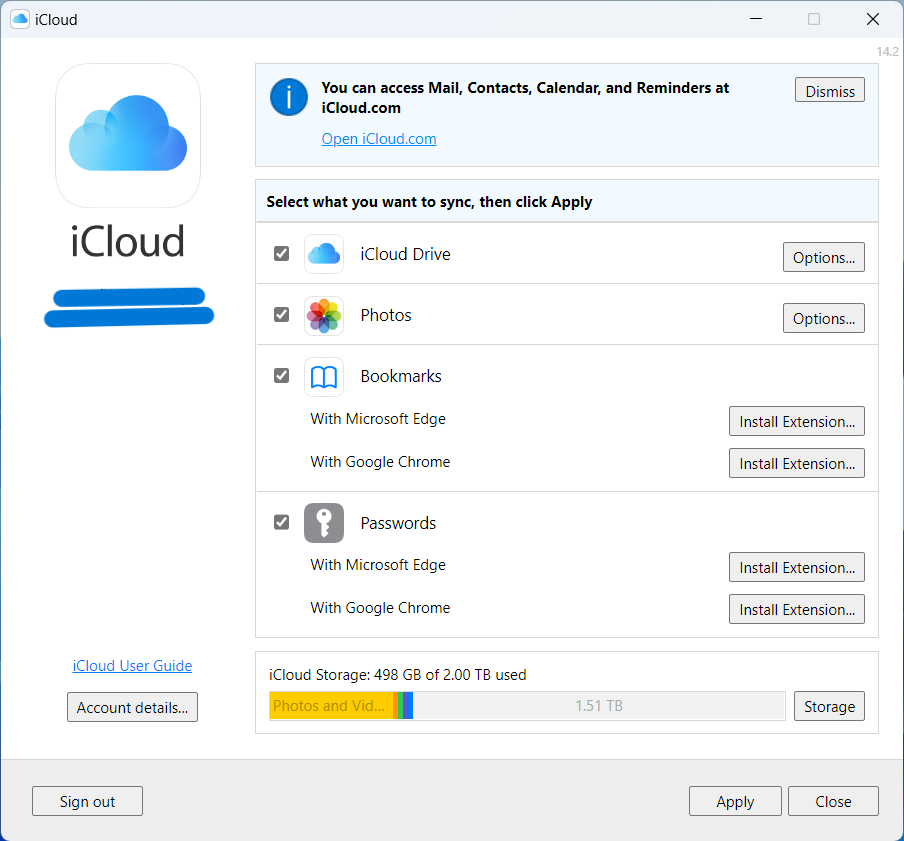
Task: Open the iCloud User Guide link
Action: (x=132, y=666)
